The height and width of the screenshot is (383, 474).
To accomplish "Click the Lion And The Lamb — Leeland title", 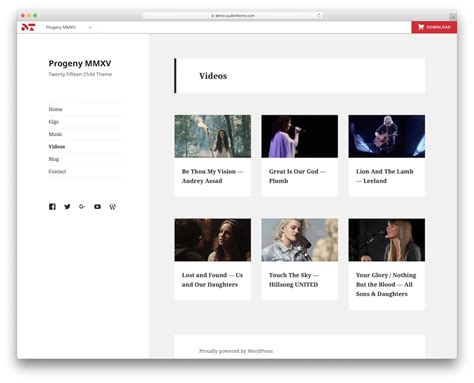I will point(385,176).
